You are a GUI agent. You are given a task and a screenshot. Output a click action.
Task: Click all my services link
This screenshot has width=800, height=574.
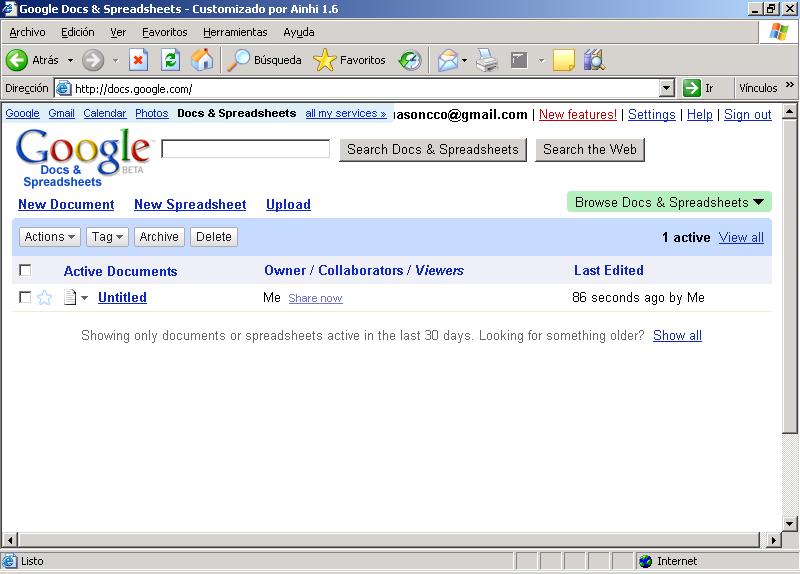click(x=346, y=113)
